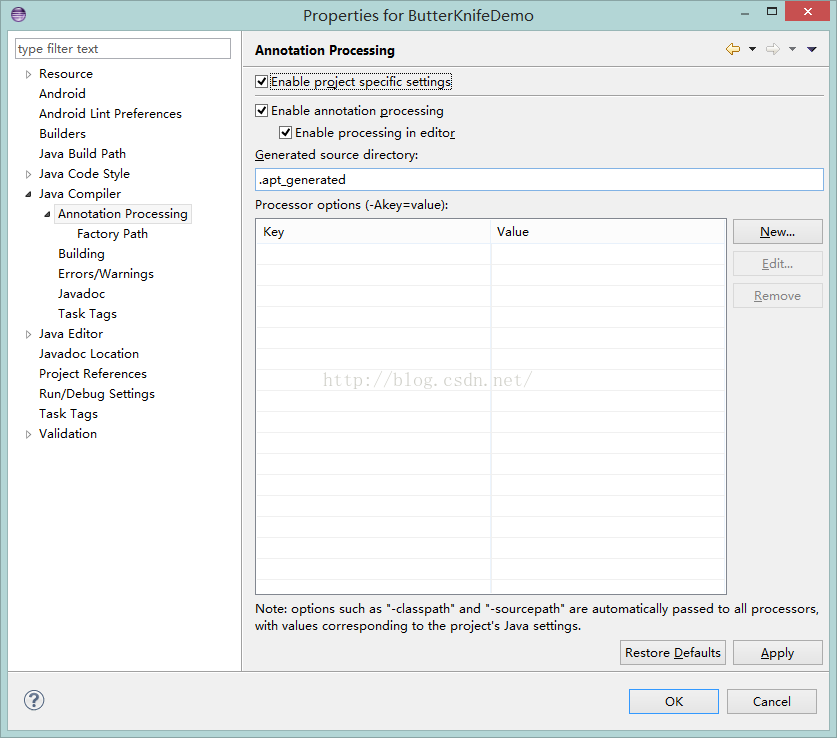Viewport: 837px width, 738px height.
Task: Select Java Compiler item
Action: 80,194
